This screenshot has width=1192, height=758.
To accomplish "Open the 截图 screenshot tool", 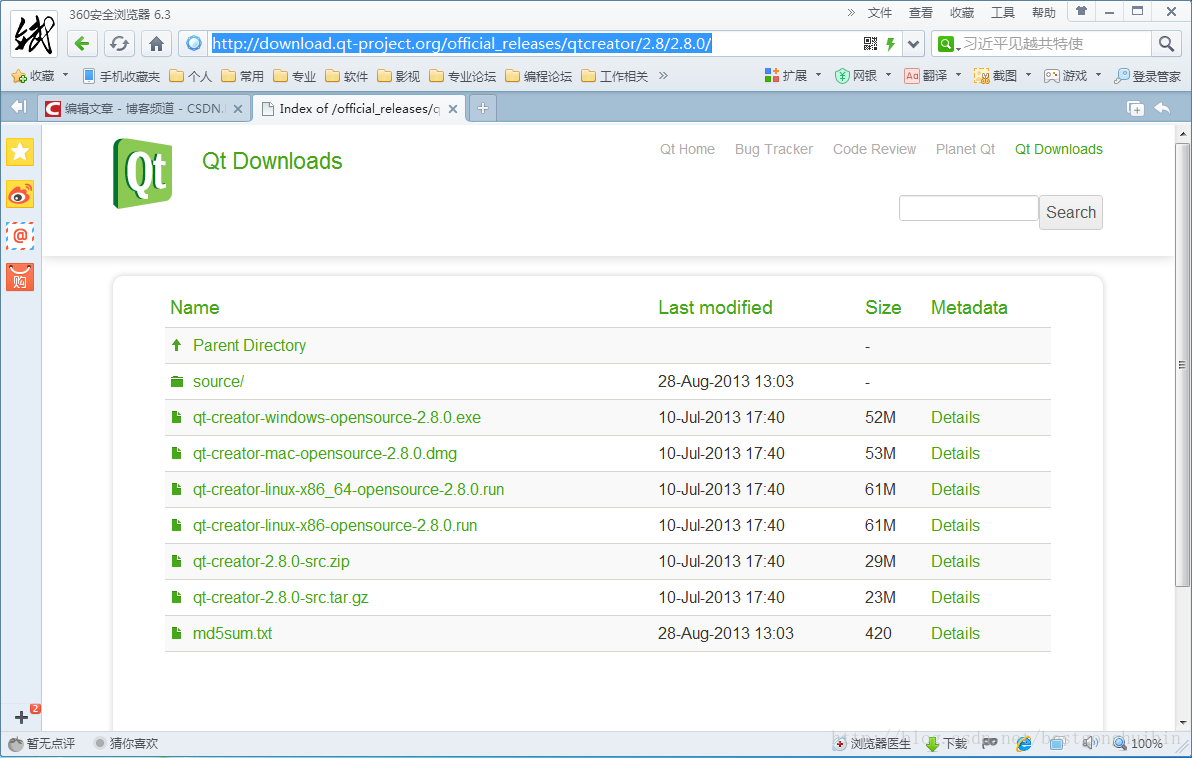I will point(996,75).
